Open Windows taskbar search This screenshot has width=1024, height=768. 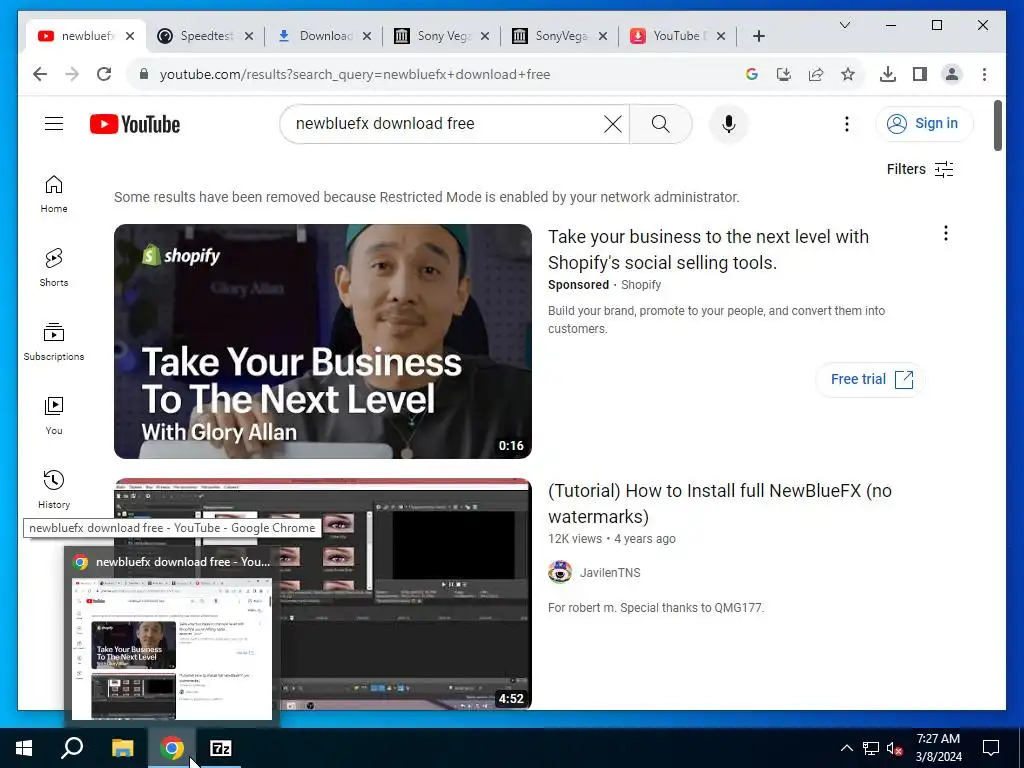point(72,748)
